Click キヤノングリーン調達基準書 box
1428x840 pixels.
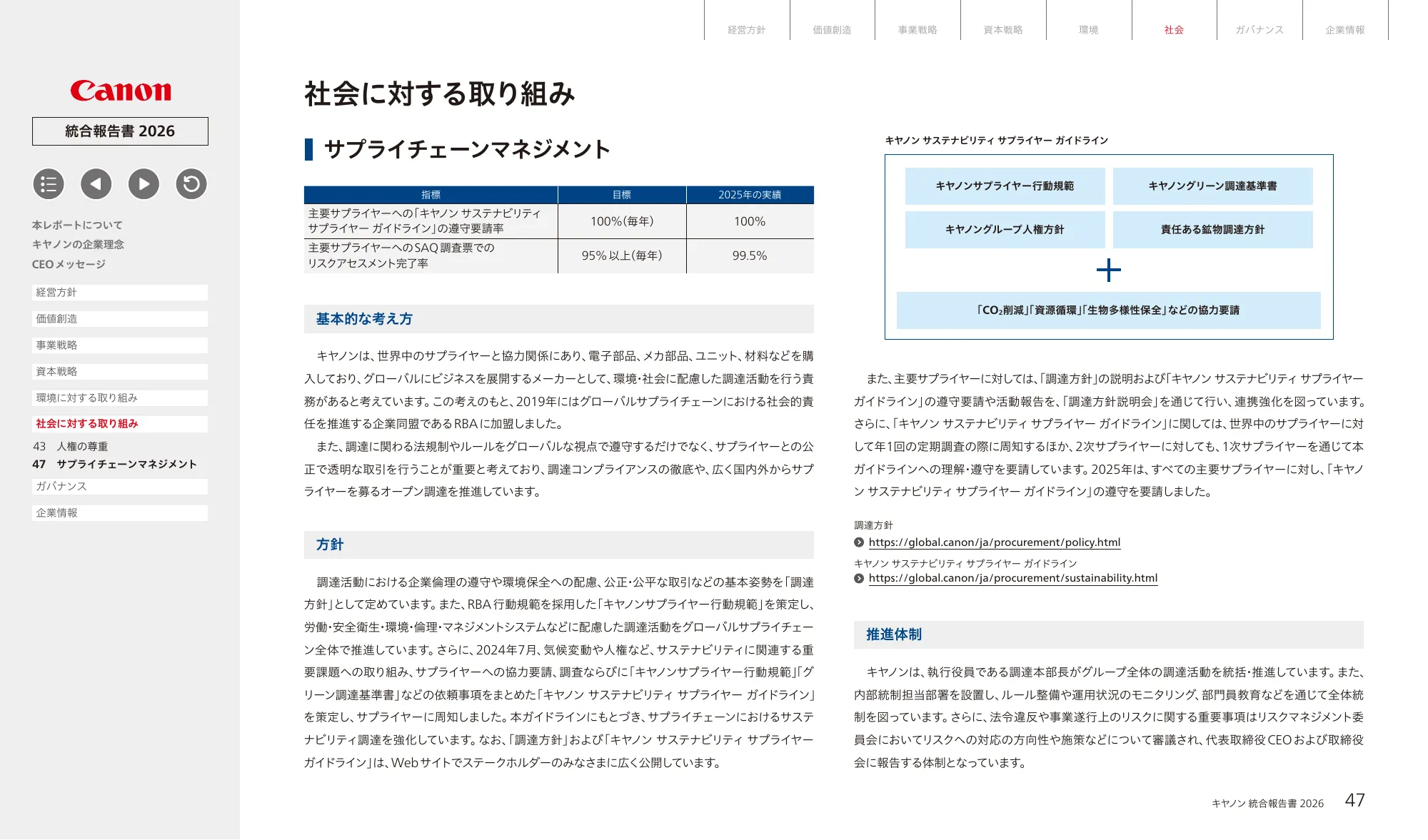(1212, 186)
